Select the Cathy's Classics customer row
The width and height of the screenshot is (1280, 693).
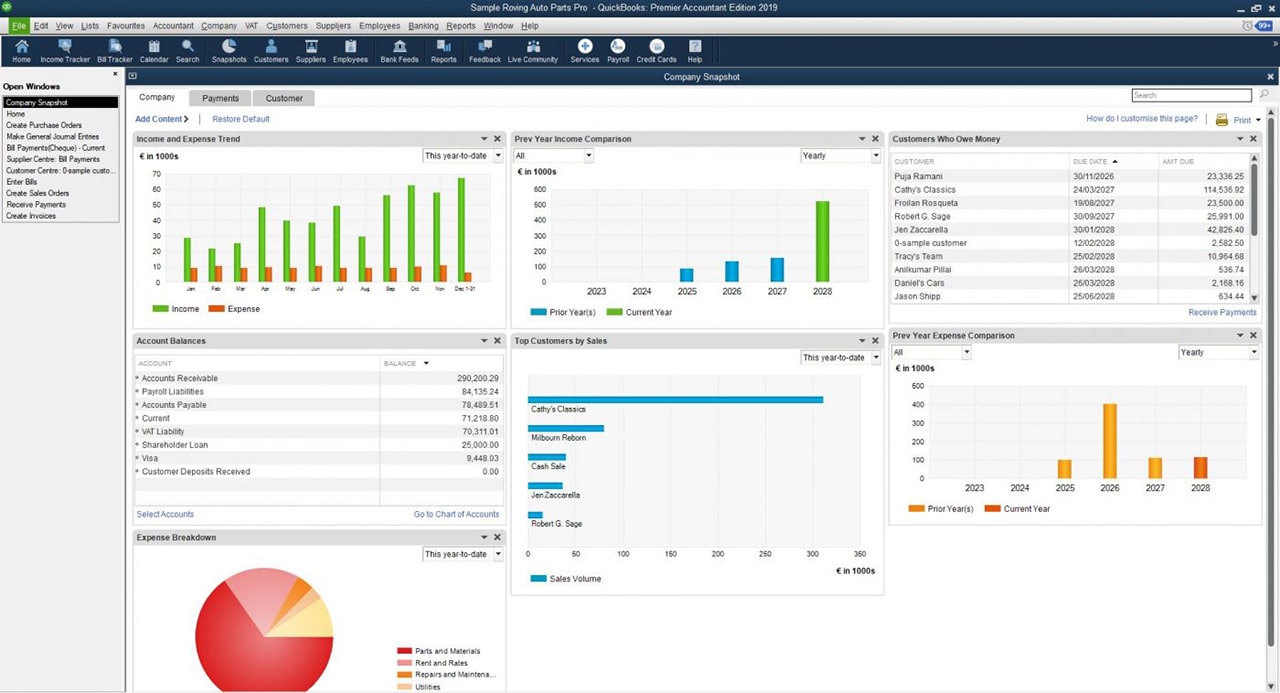[1069, 190]
